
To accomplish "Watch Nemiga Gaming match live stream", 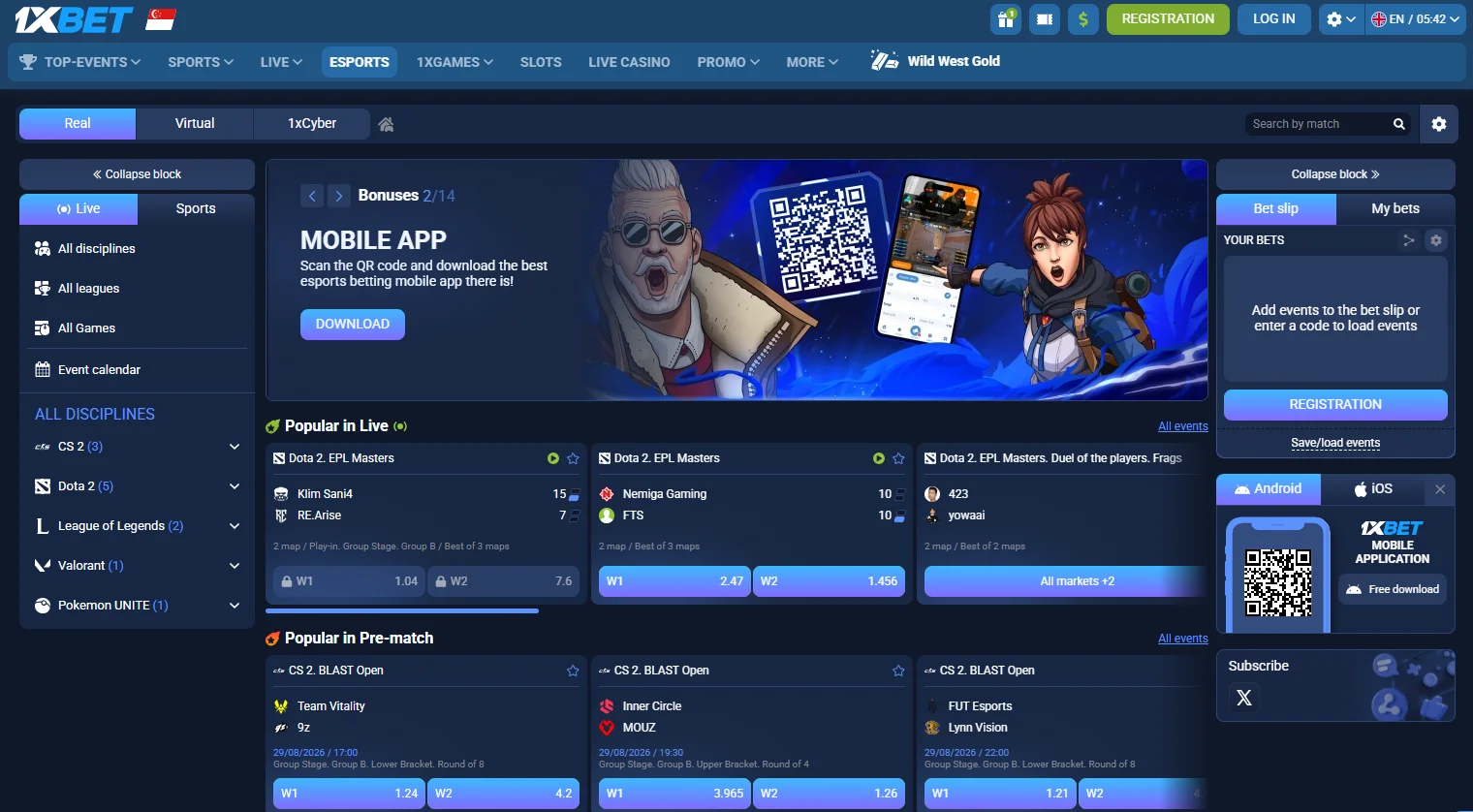I will coord(879,458).
